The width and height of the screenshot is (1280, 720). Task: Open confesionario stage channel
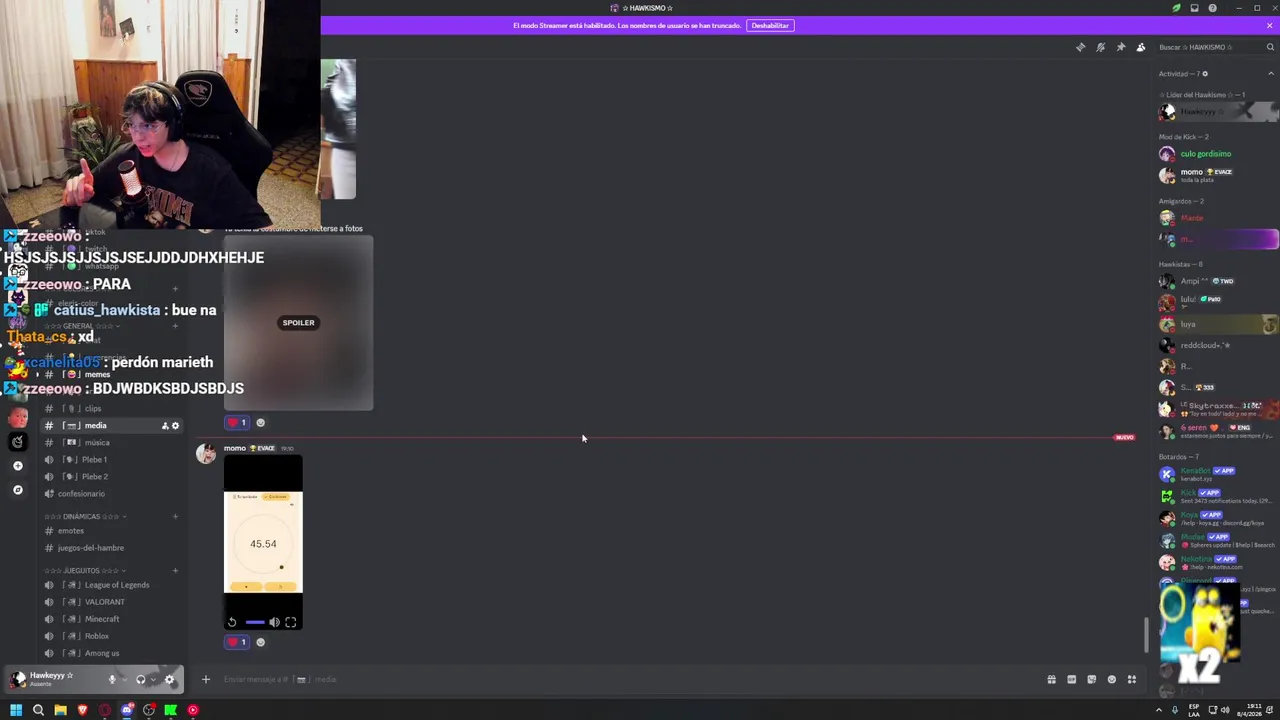(x=110, y=493)
